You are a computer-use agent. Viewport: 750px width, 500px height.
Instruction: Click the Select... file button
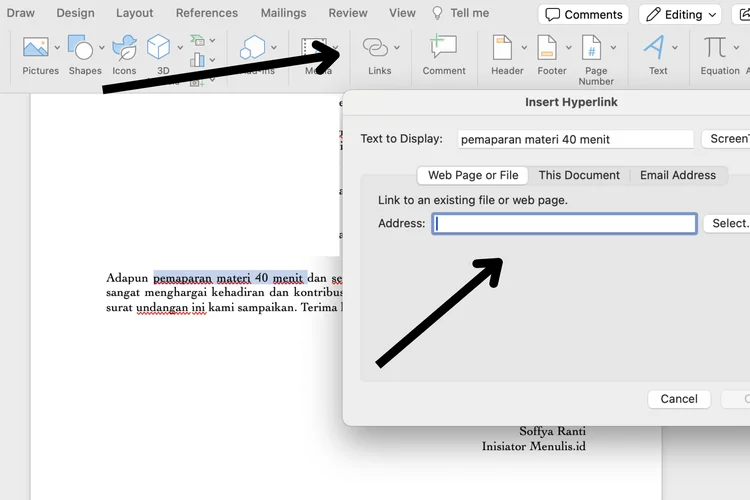[x=727, y=223]
